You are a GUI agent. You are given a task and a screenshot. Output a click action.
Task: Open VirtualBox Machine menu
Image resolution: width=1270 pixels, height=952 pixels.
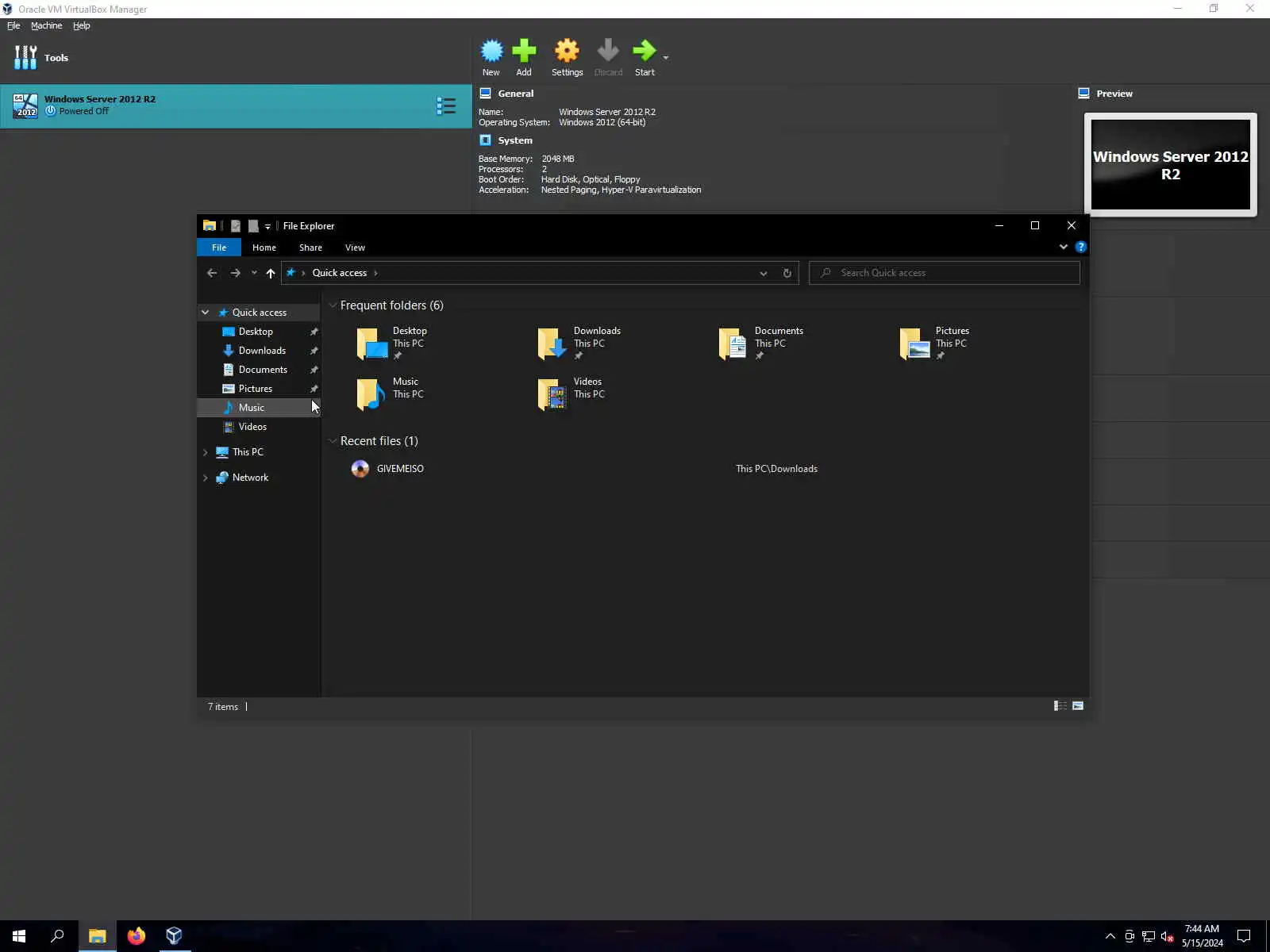(46, 25)
